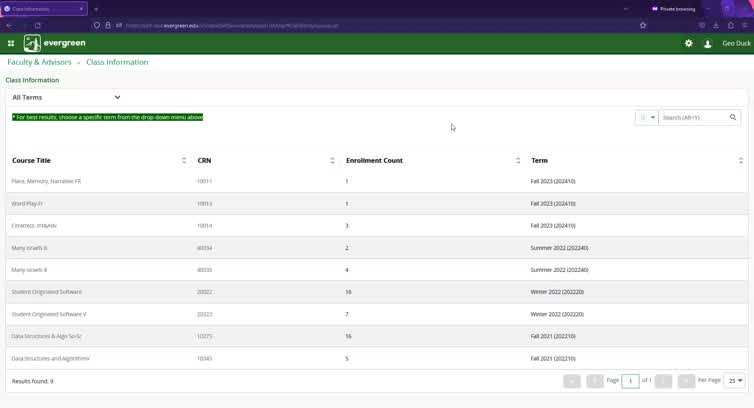Viewport: 754px width, 408px height.
Task: Sort by Course Title column arrows
Action: [184, 161]
